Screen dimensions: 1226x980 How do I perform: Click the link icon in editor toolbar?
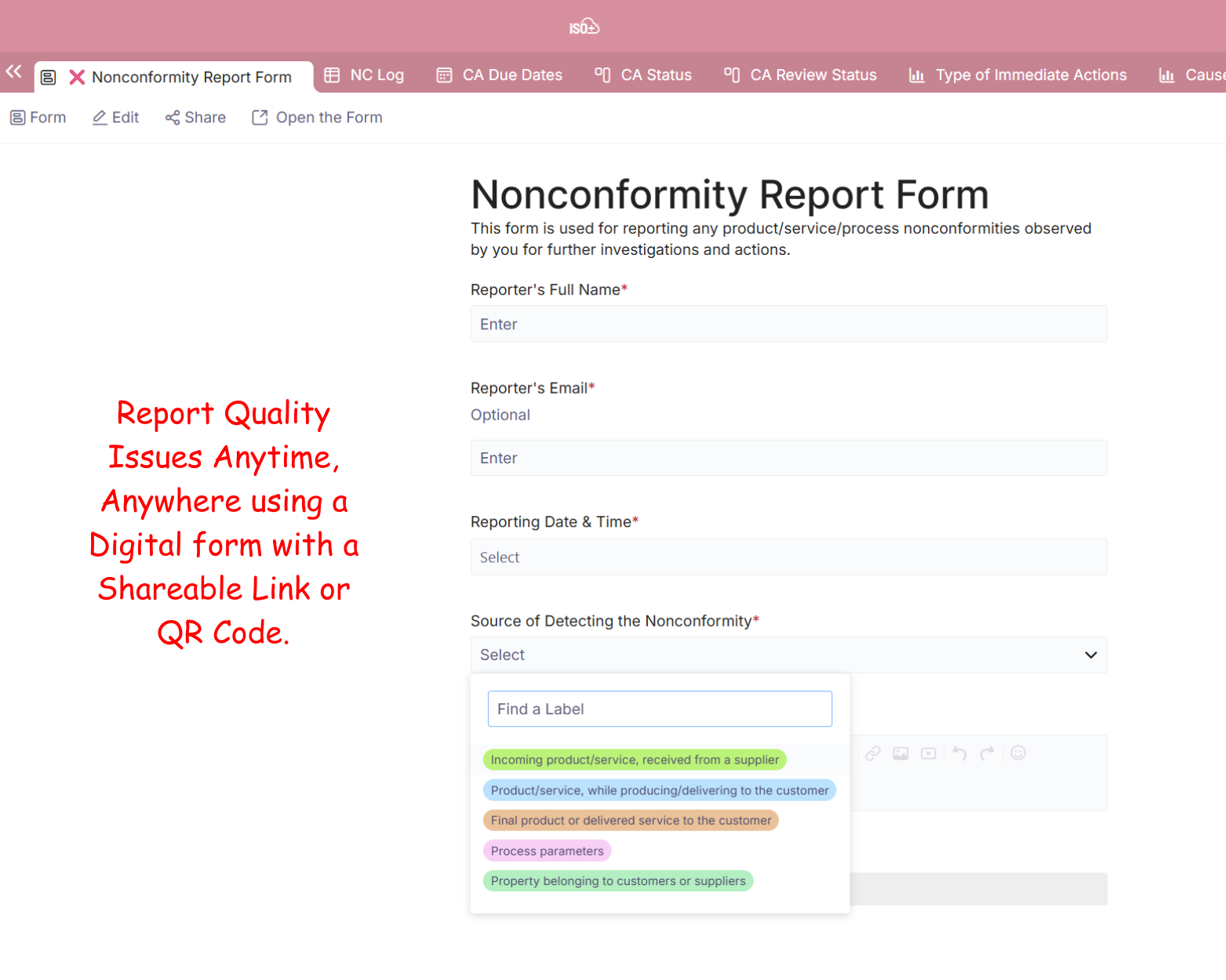point(872,753)
